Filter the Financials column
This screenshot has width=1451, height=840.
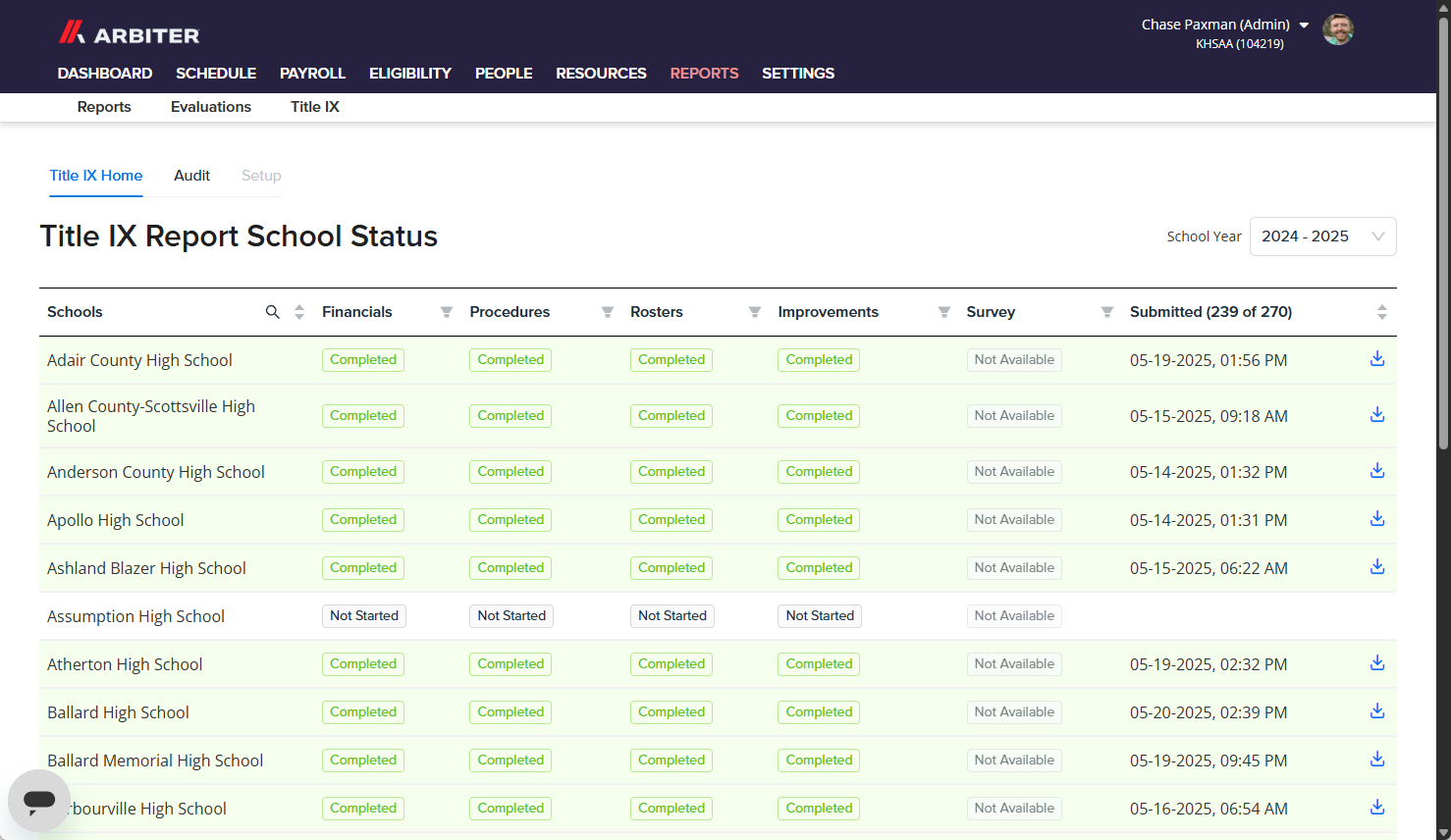pos(447,312)
